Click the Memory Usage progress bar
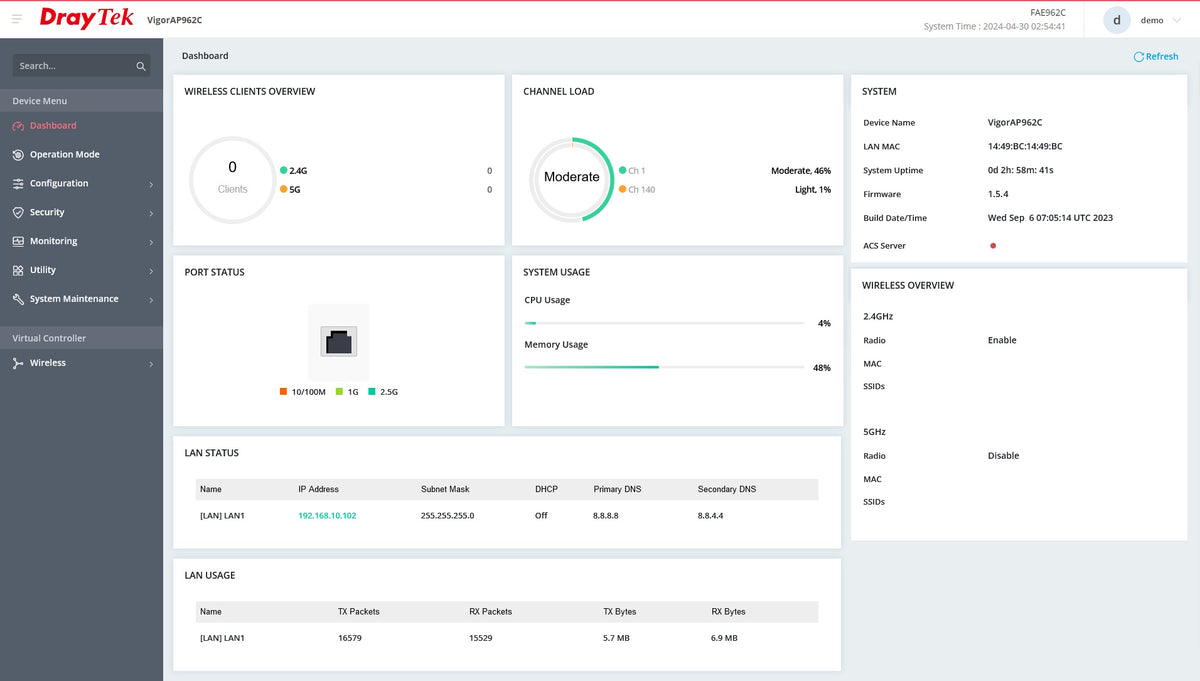1200x681 pixels. click(664, 367)
